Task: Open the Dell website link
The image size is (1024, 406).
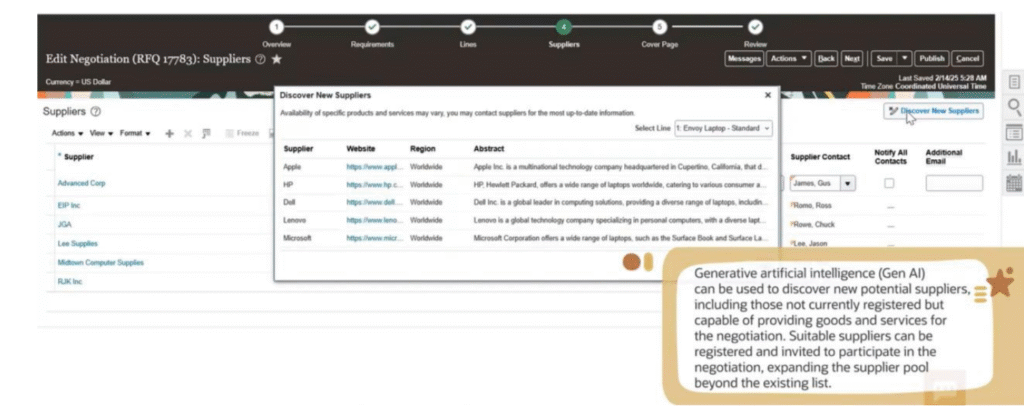Action: [x=375, y=202]
